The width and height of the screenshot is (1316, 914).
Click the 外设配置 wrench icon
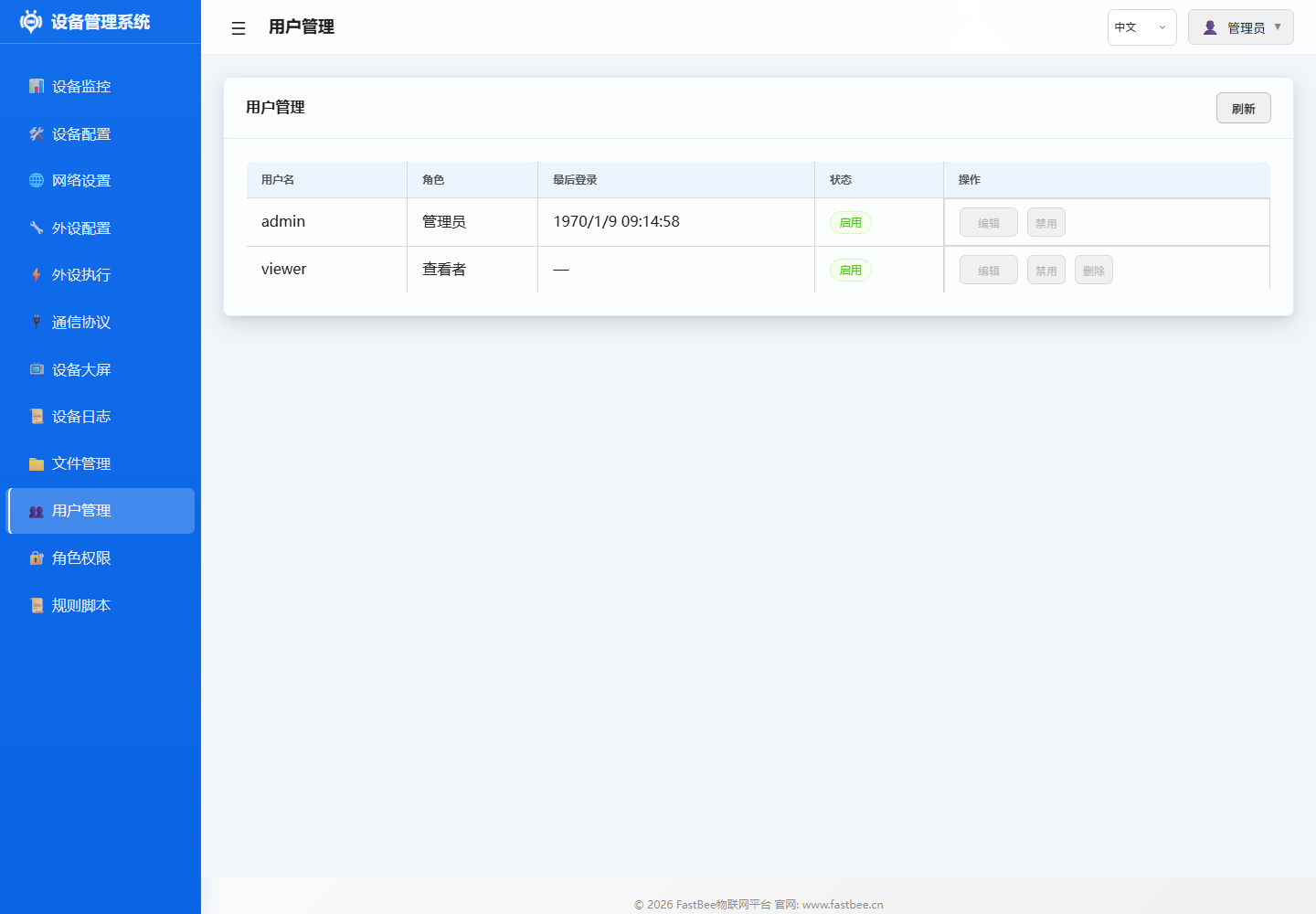coord(37,228)
